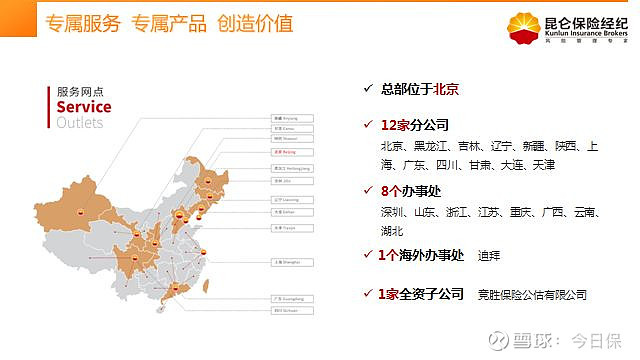
Task: Click the Guangdong marker on the map
Action: (x=176, y=288)
